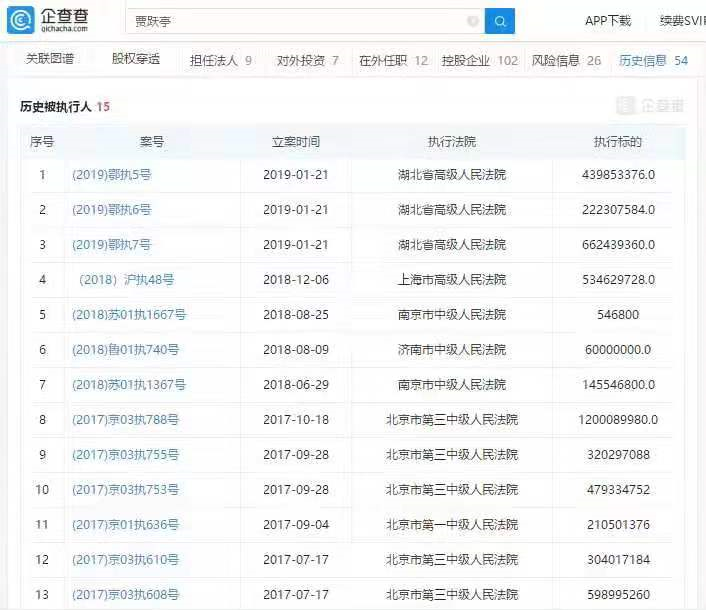Open case link (2018)苏01执1367号
This screenshot has width=706, height=610.
click(x=129, y=385)
